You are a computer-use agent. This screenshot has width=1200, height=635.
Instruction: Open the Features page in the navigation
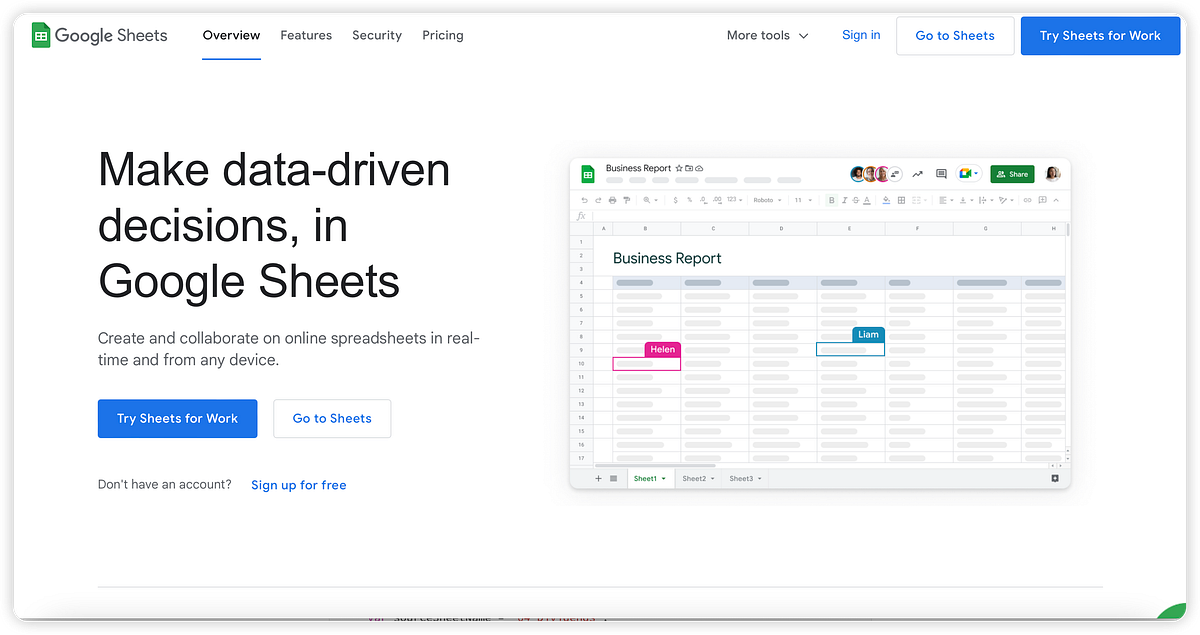pos(306,35)
